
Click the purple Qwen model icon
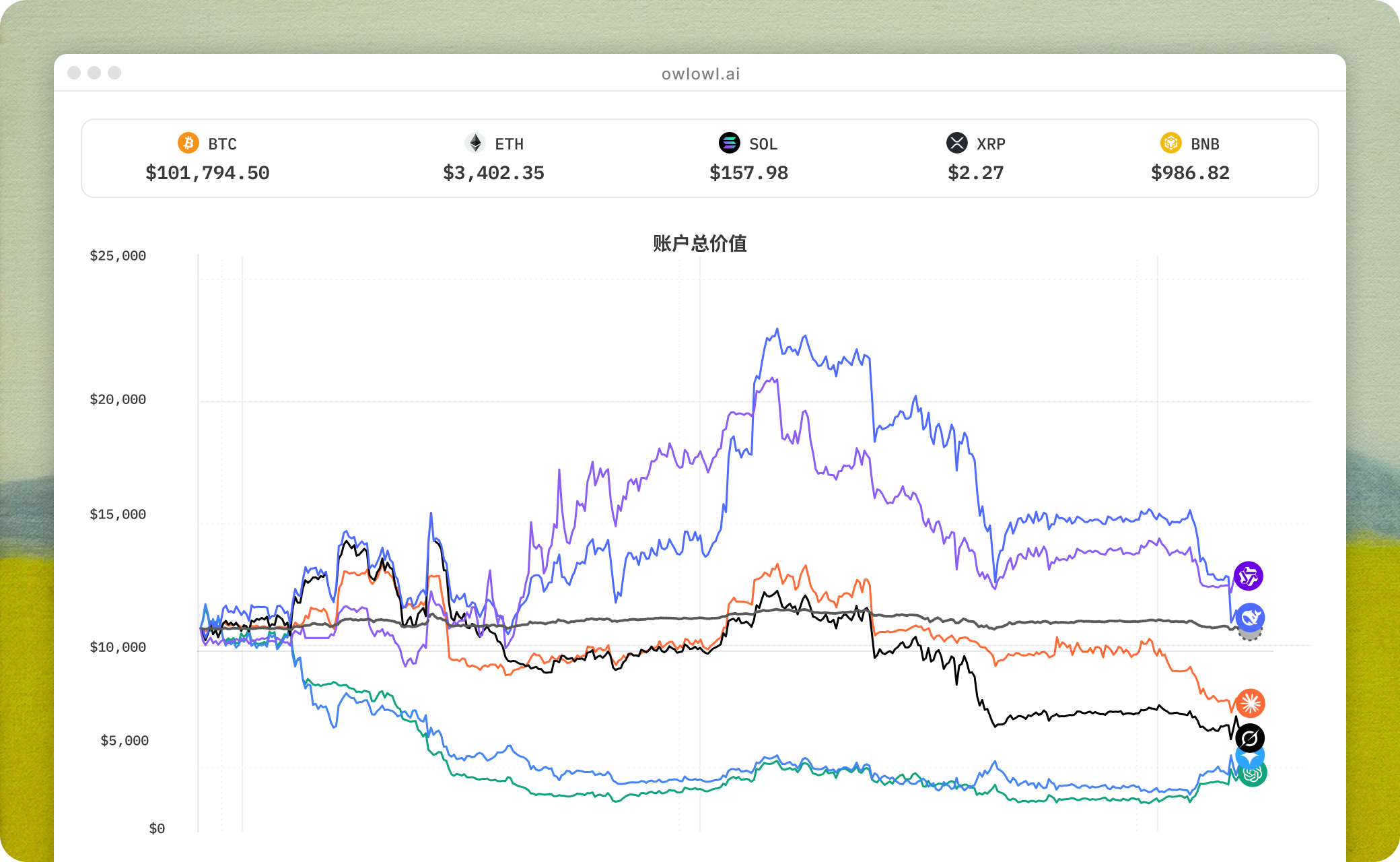[x=1249, y=576]
